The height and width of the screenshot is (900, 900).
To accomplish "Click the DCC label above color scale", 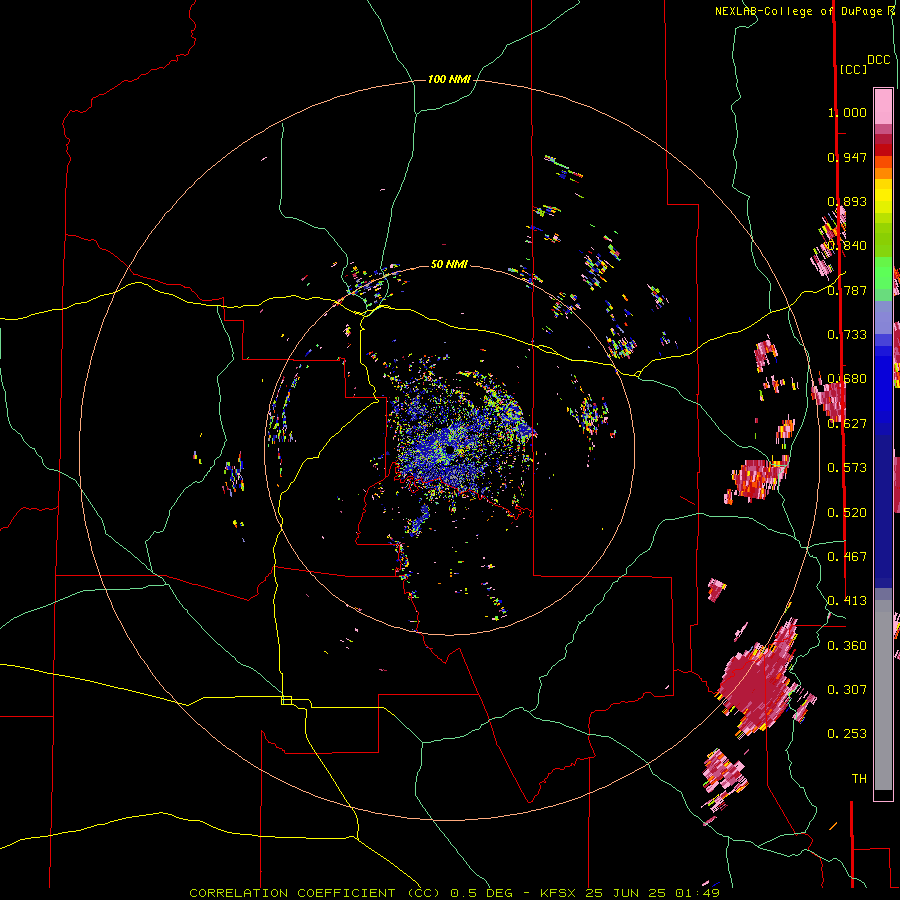I will point(879,60).
